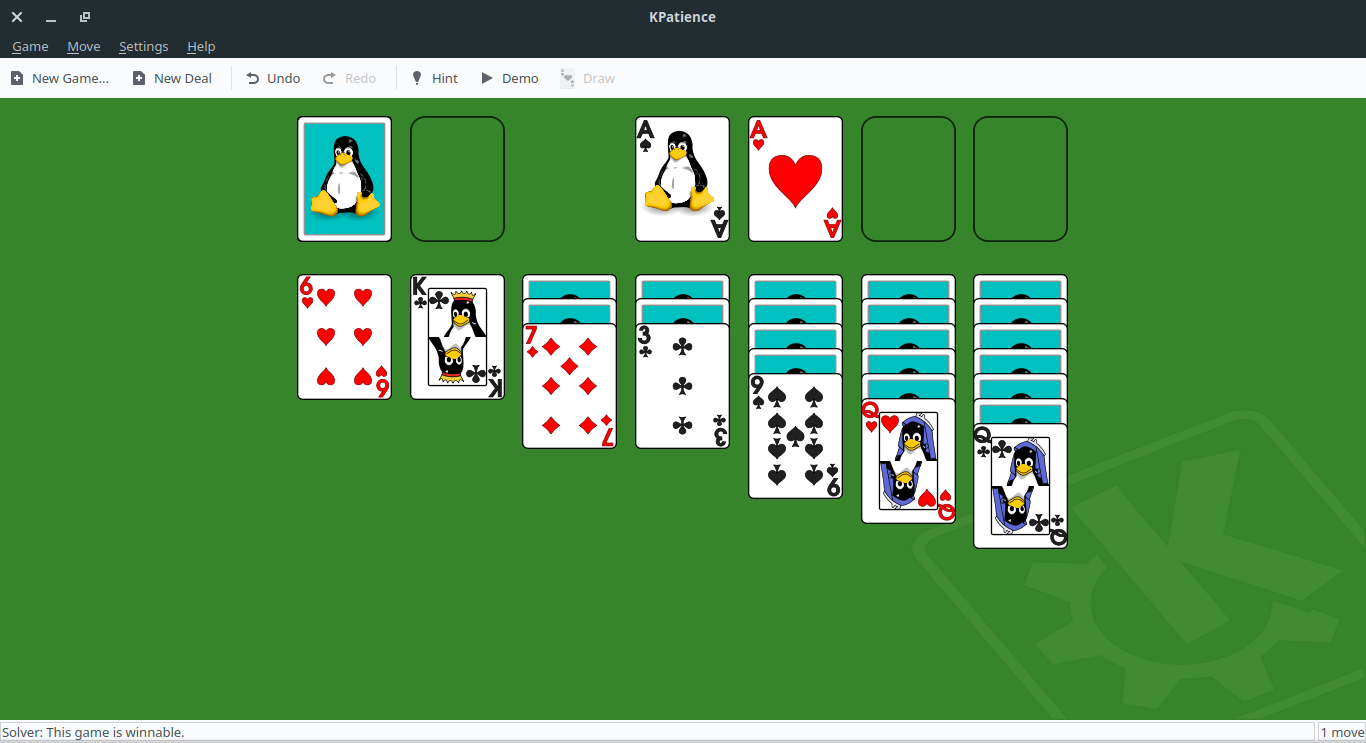
Task: Click the empty waste pile slot
Action: pyautogui.click(x=457, y=179)
